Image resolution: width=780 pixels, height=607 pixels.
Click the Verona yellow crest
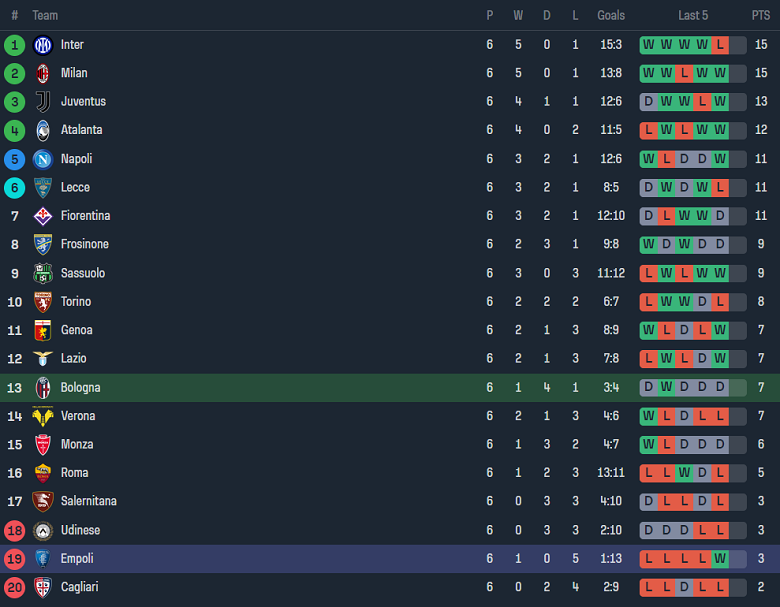(x=43, y=416)
